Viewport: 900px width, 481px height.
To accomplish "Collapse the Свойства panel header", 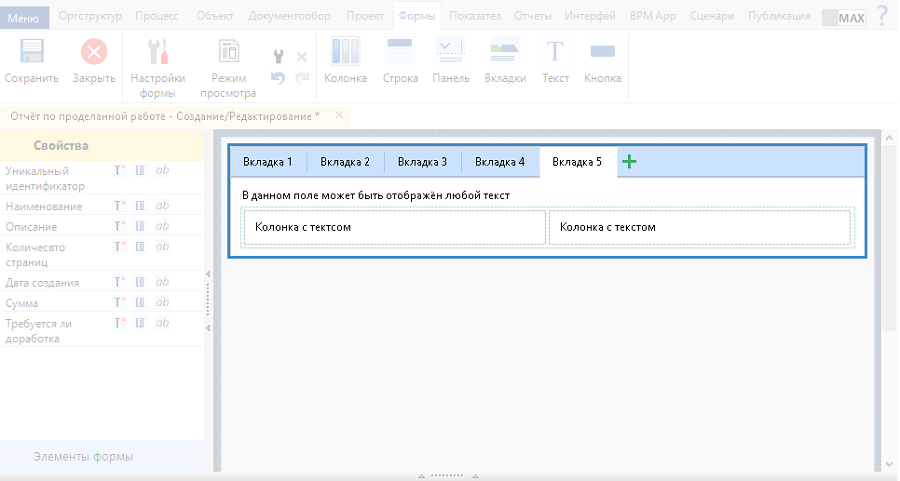I will click(61, 146).
